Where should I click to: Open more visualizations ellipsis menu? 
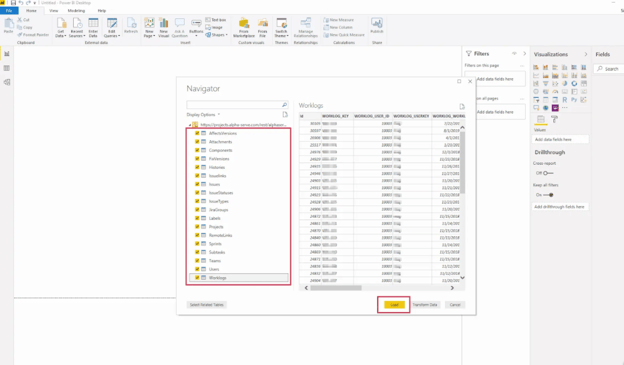pyautogui.click(x=565, y=108)
